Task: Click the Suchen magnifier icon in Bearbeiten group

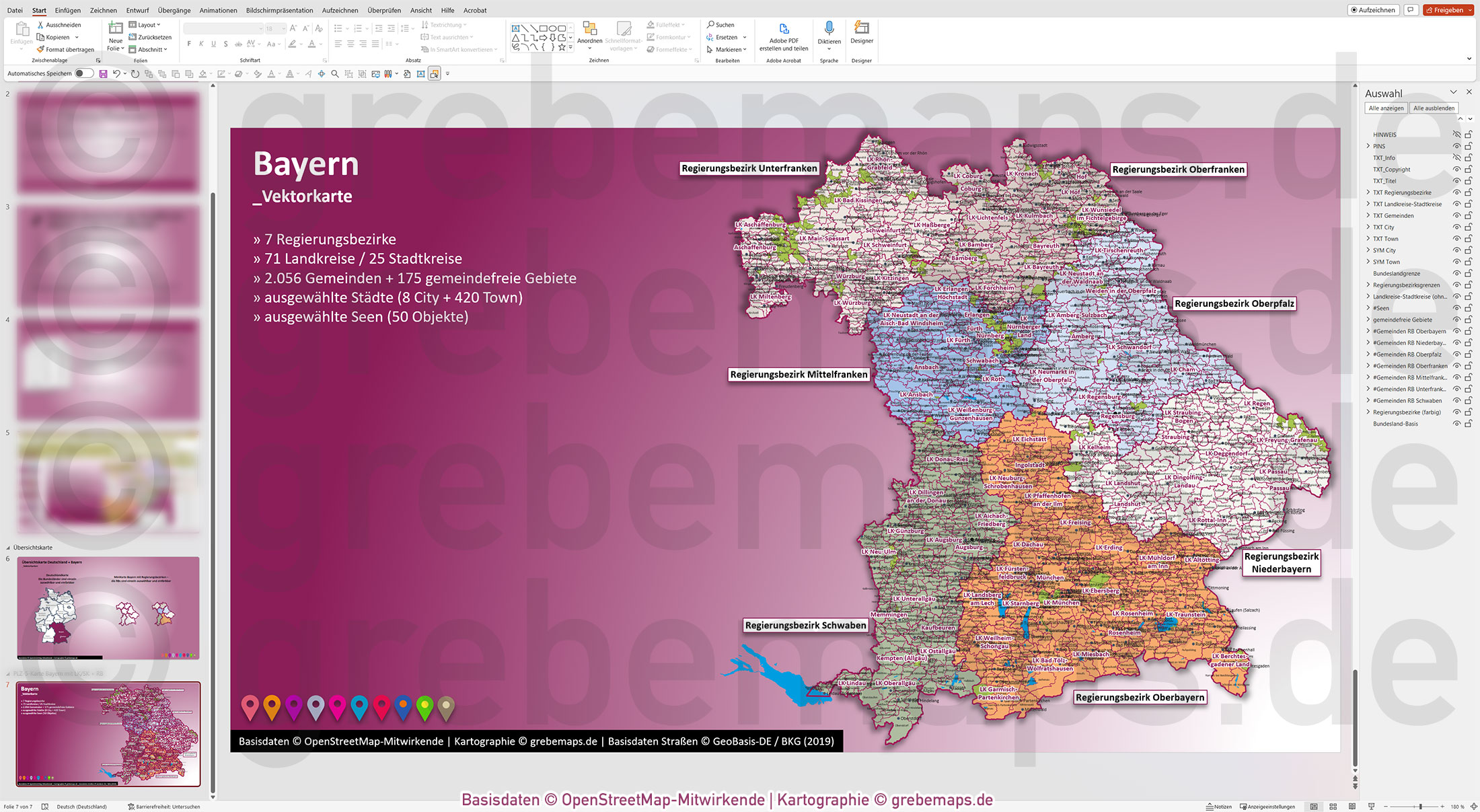Action: 711,24
